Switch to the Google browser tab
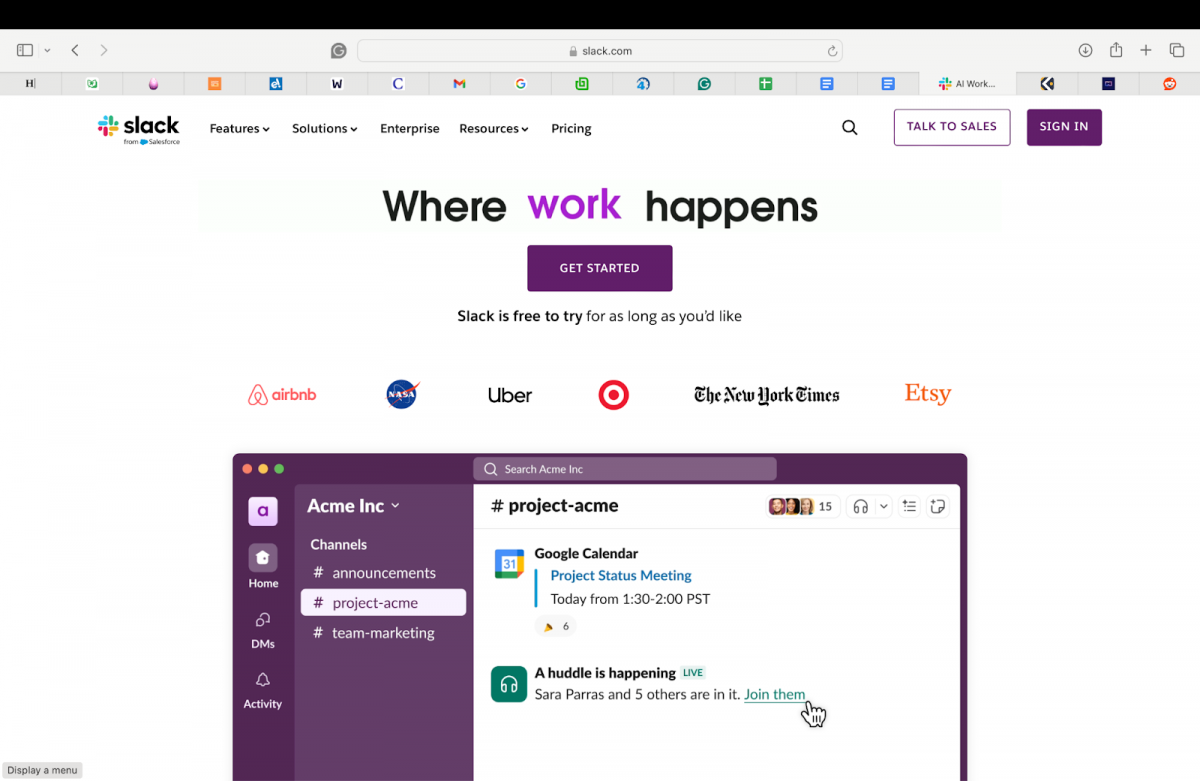The width and height of the screenshot is (1200, 781). [520, 84]
